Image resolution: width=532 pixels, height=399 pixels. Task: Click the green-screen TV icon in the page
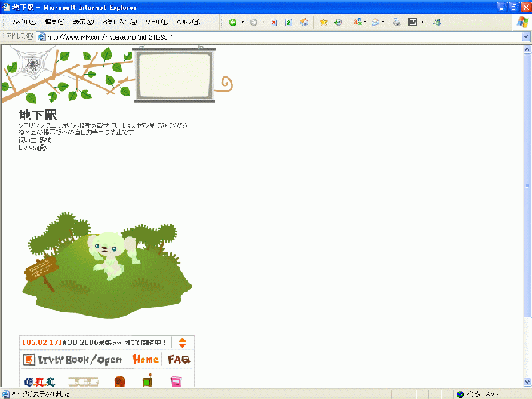(148, 381)
